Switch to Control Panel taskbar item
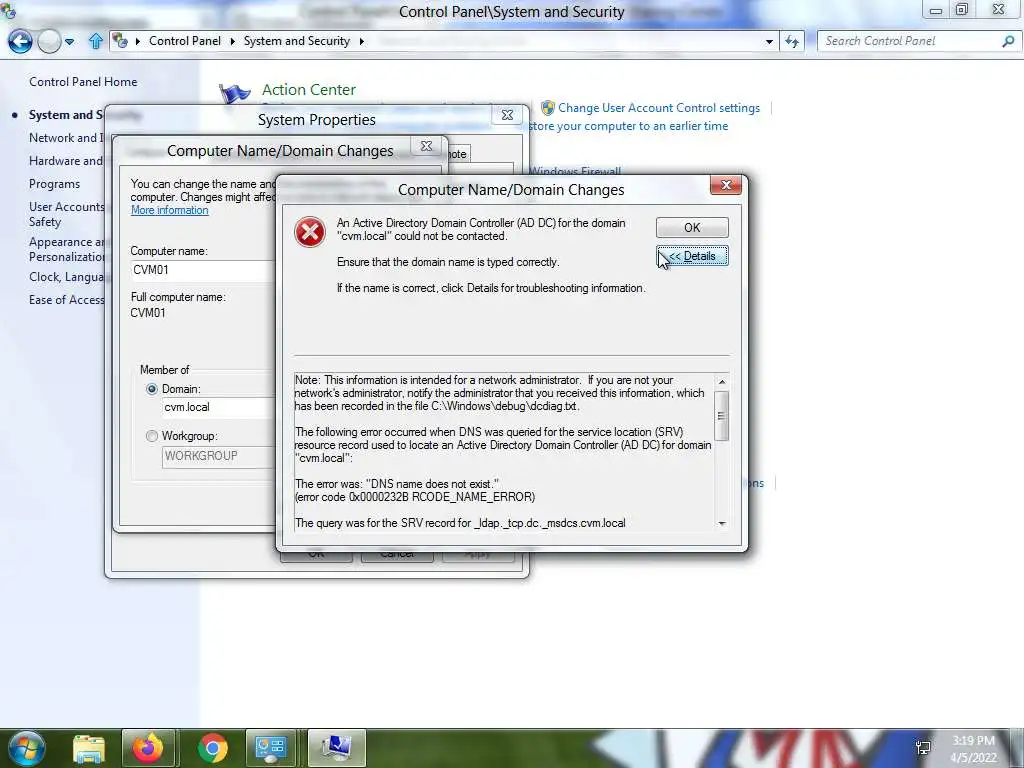The width and height of the screenshot is (1024, 768). [271, 748]
